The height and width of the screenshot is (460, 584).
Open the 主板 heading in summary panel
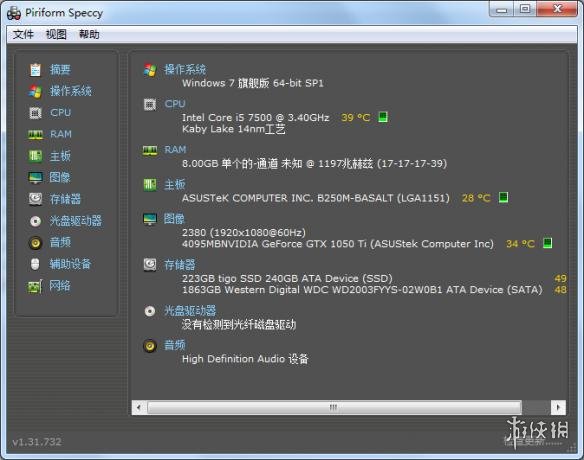[175, 184]
